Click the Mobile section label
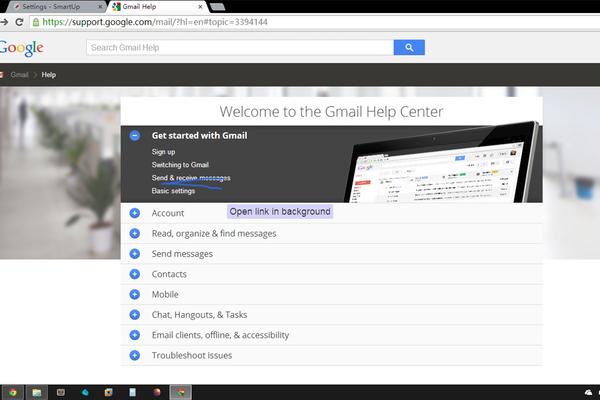 coord(165,294)
